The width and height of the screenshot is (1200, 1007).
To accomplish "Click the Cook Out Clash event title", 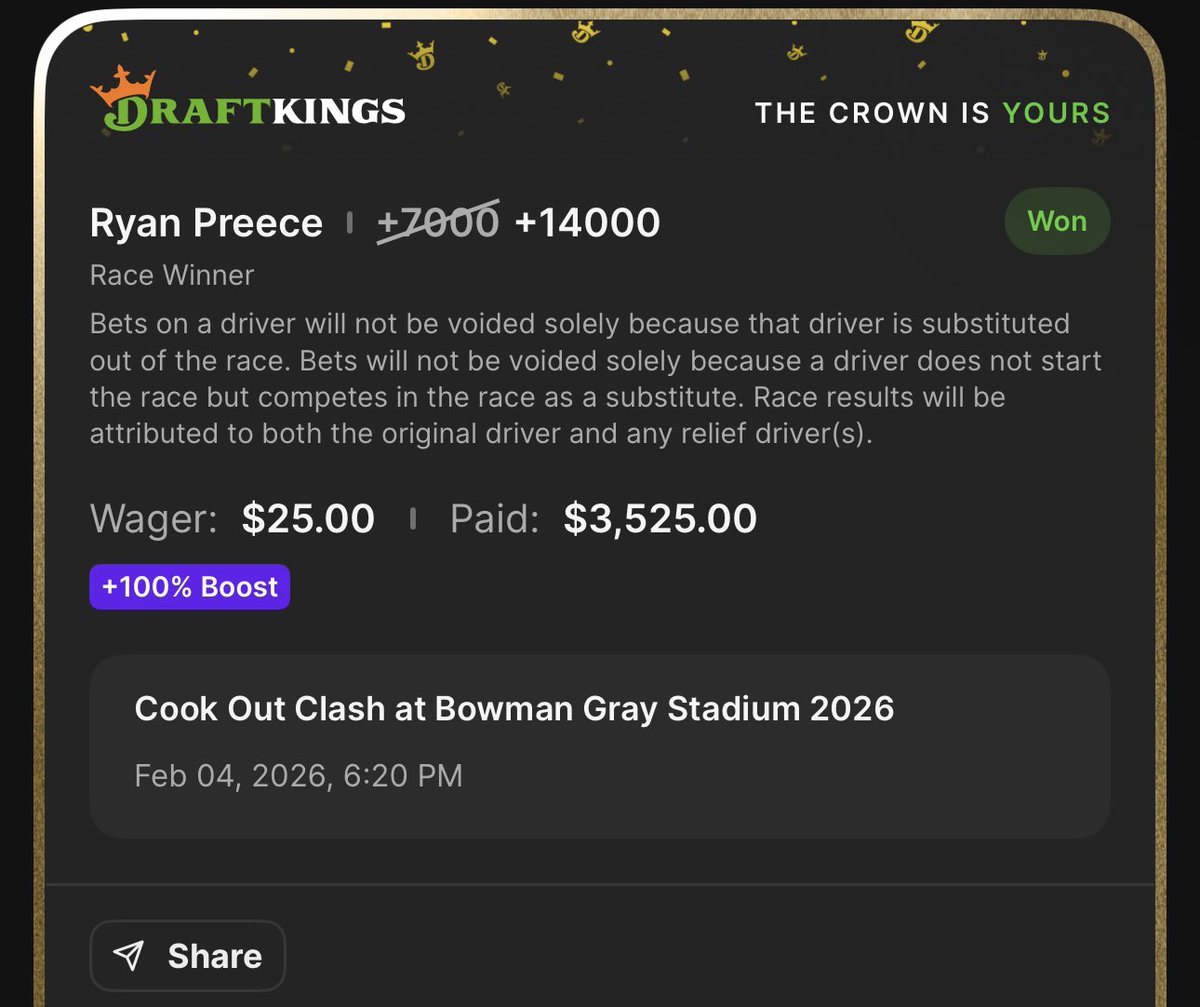I will pyautogui.click(x=514, y=709).
